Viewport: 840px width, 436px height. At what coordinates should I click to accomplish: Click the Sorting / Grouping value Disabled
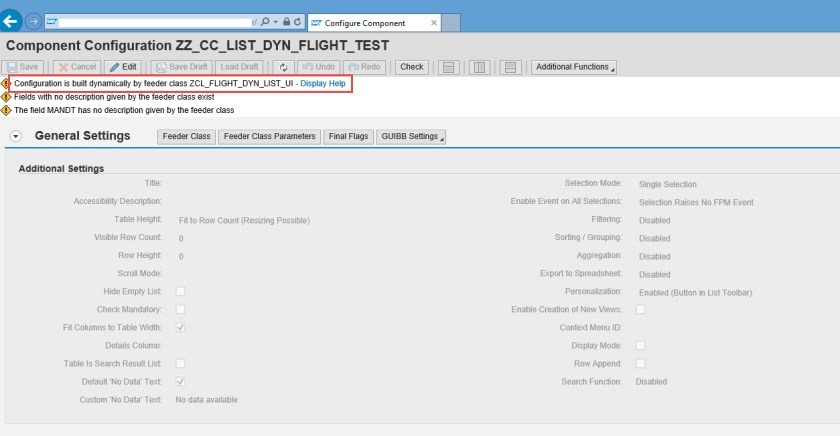click(x=654, y=238)
